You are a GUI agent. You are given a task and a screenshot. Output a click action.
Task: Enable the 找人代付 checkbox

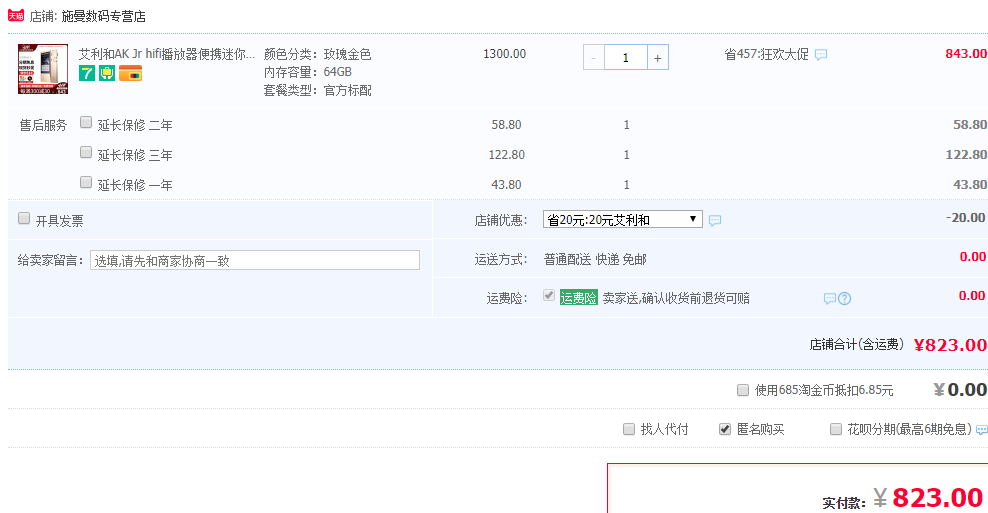pyautogui.click(x=629, y=429)
